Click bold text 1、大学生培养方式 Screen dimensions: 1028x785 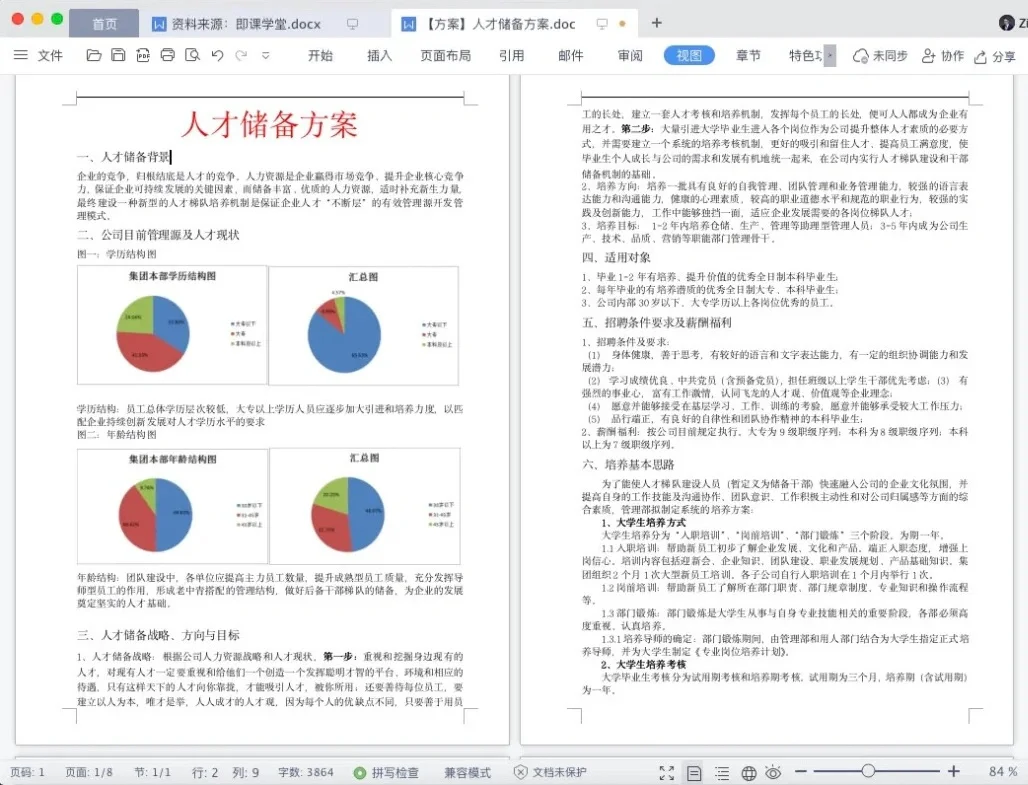pos(644,523)
